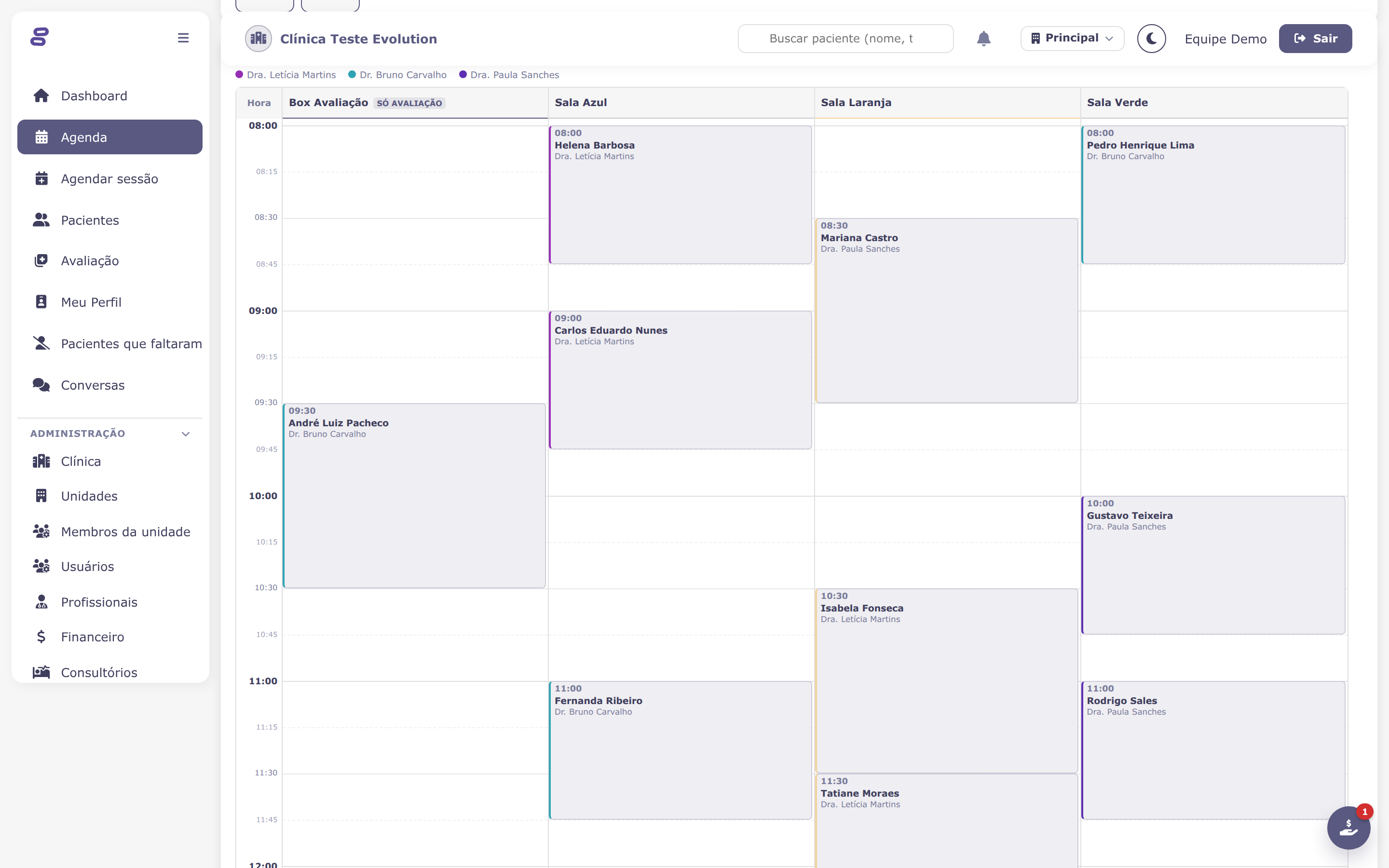Open Avaliação menu item
Image resolution: width=1389 pixels, height=868 pixels.
pyautogui.click(x=109, y=260)
